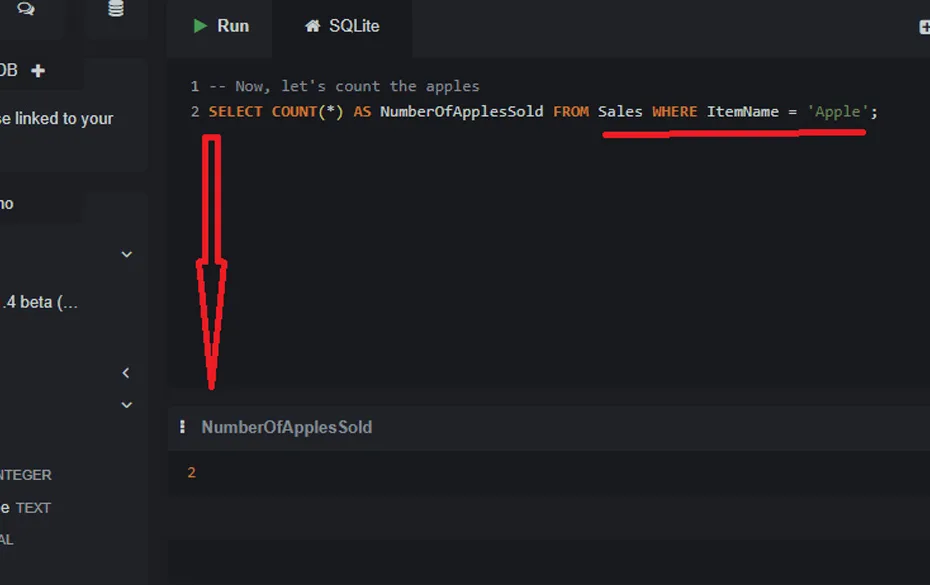Click the plus icon next to DB
The width and height of the screenshot is (930, 585).
(x=38, y=71)
